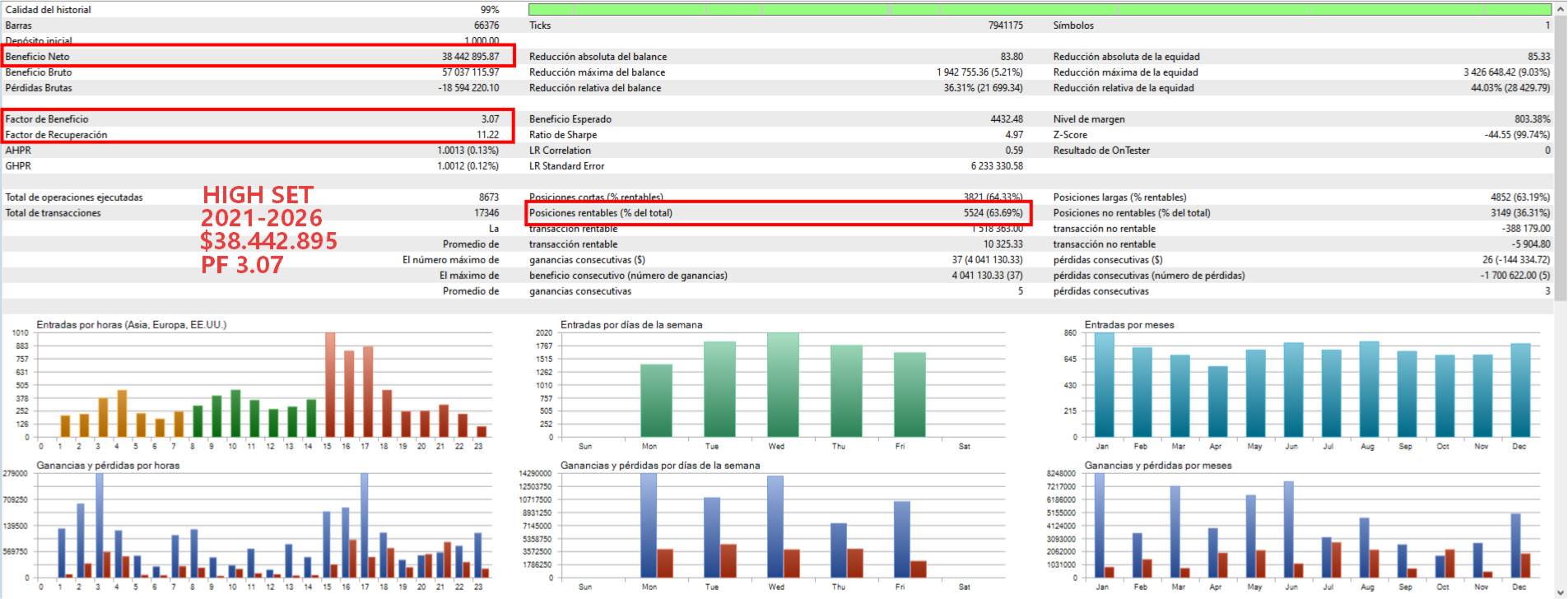Select the Reducción máxima del balance row
Viewport: 1568px width, 599px height.
coord(776,72)
